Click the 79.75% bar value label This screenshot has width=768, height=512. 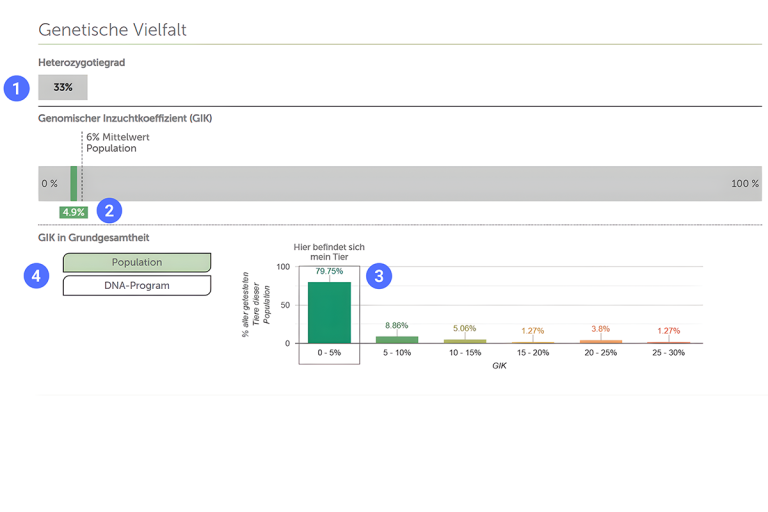click(329, 272)
